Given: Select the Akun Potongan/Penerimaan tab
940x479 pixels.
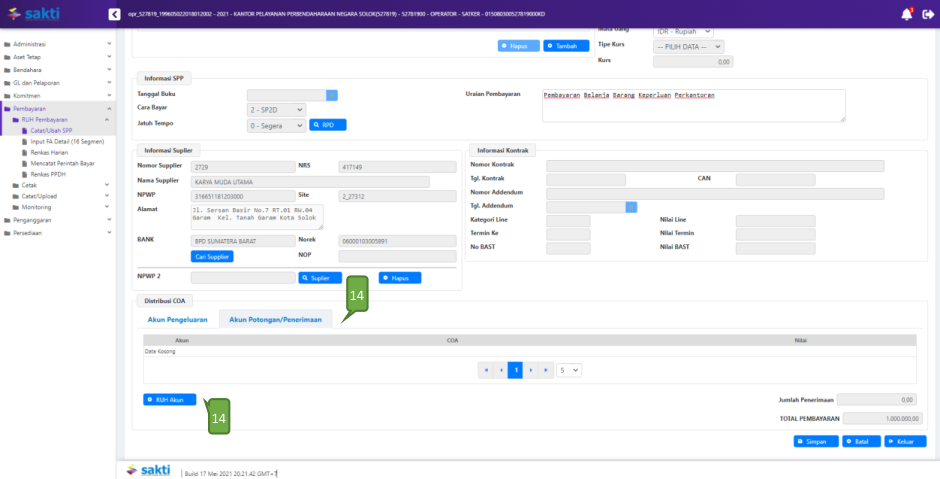Looking at the screenshot, I should click(x=275, y=319).
